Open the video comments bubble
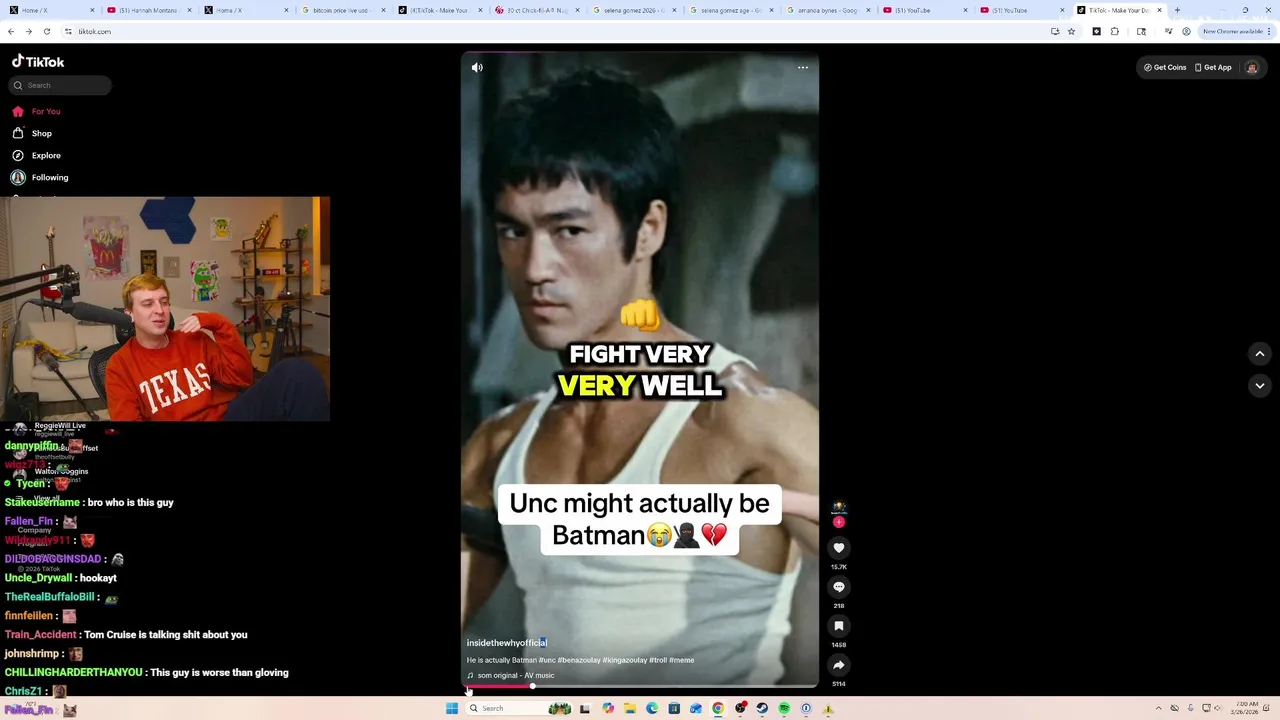 click(x=839, y=587)
